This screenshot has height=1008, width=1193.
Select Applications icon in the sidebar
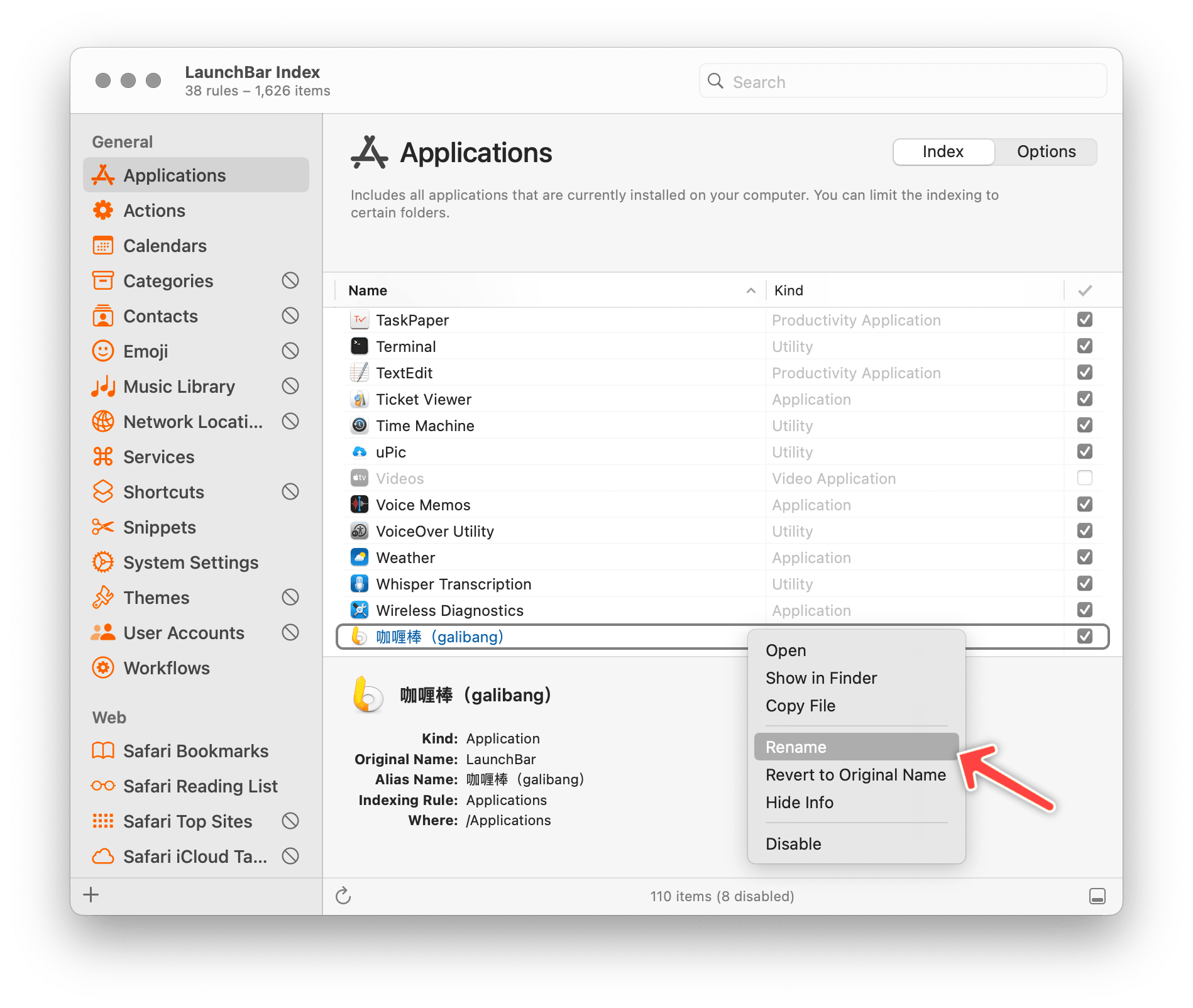click(x=103, y=175)
